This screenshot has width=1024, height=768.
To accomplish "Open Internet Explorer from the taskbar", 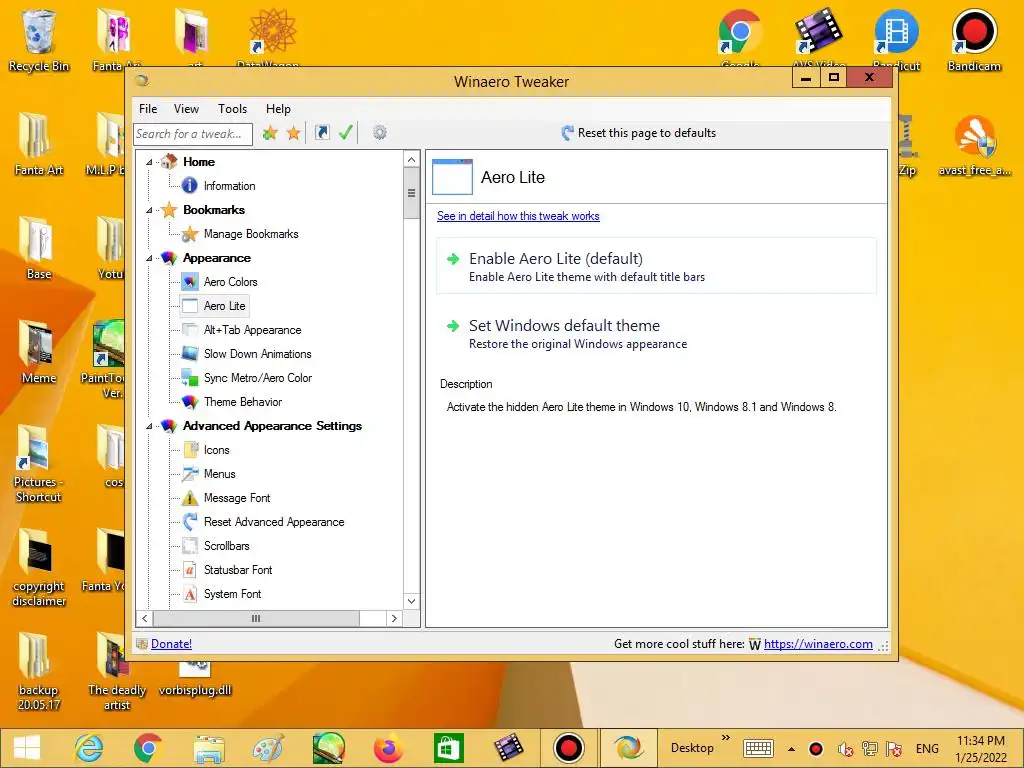I will pyautogui.click(x=89, y=748).
